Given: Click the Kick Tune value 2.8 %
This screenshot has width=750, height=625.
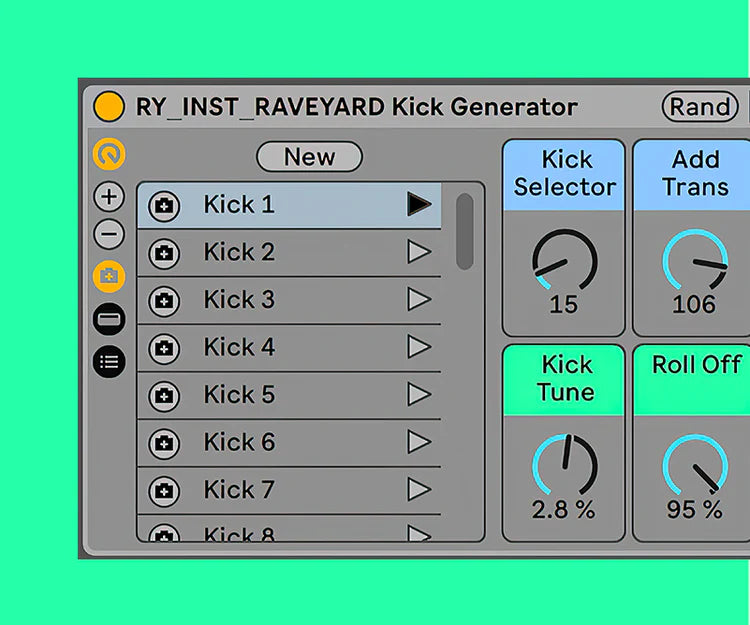Looking at the screenshot, I should coord(563,510).
